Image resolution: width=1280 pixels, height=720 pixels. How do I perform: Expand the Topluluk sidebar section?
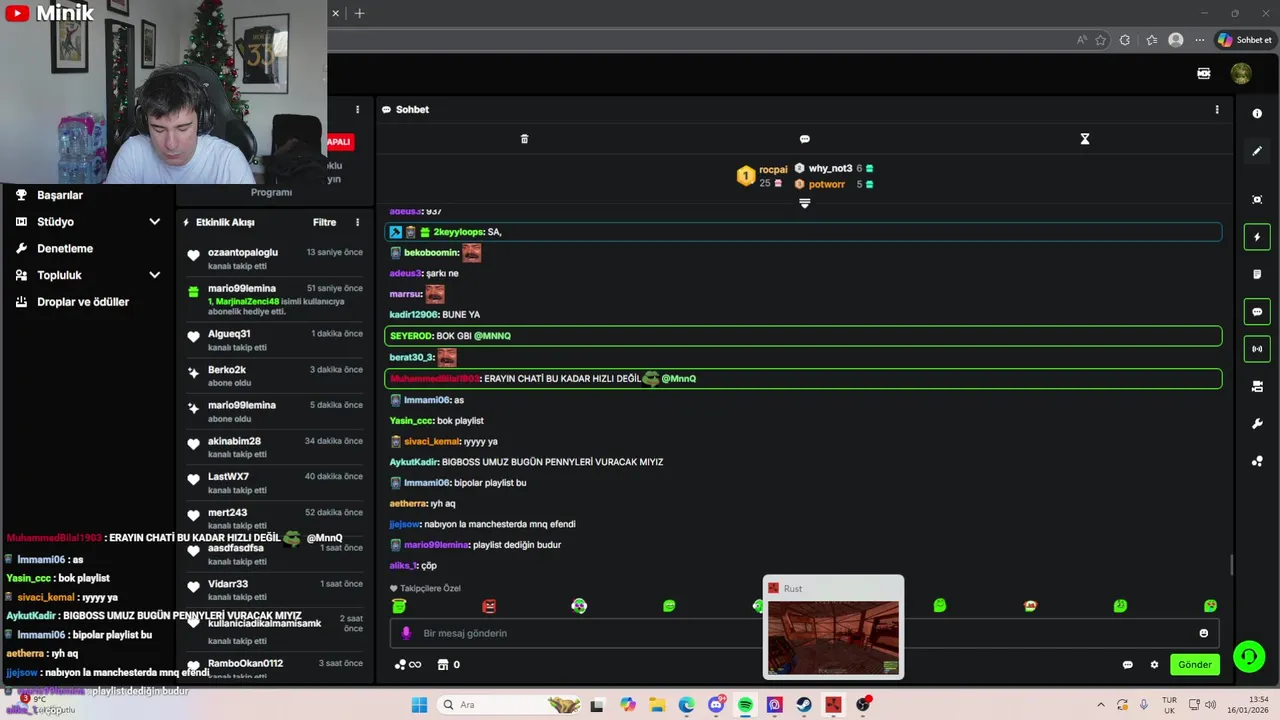click(x=154, y=275)
